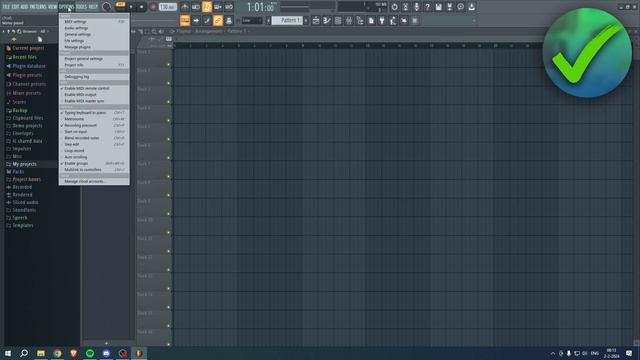The width and height of the screenshot is (640, 360).
Task: Click the stop button
Action: pyautogui.click(x=142, y=7)
